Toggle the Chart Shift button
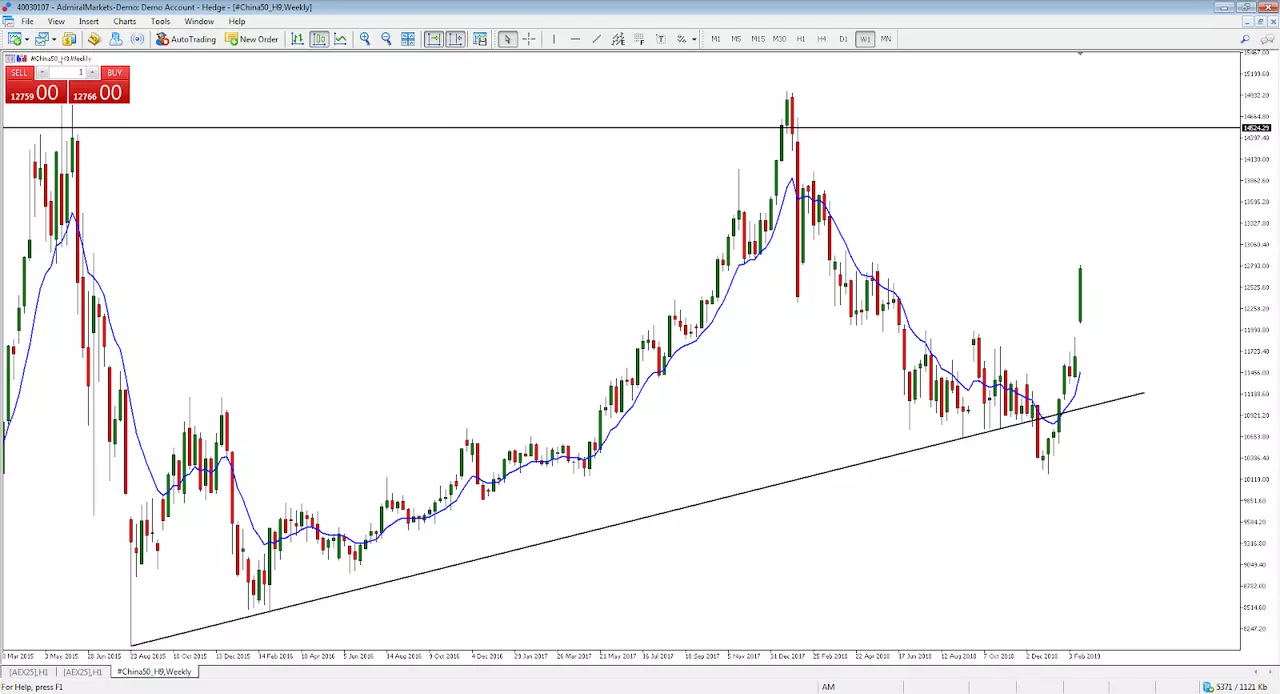 pyautogui.click(x=456, y=39)
